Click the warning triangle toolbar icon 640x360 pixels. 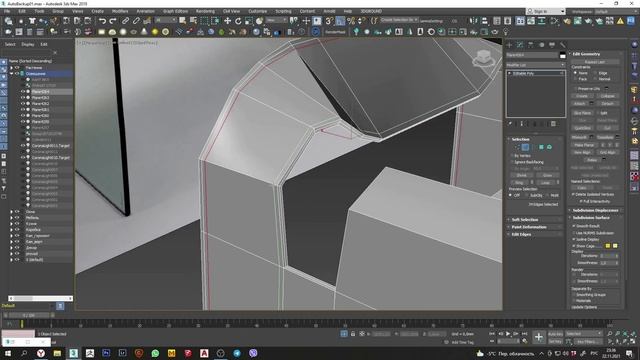click(x=620, y=20)
